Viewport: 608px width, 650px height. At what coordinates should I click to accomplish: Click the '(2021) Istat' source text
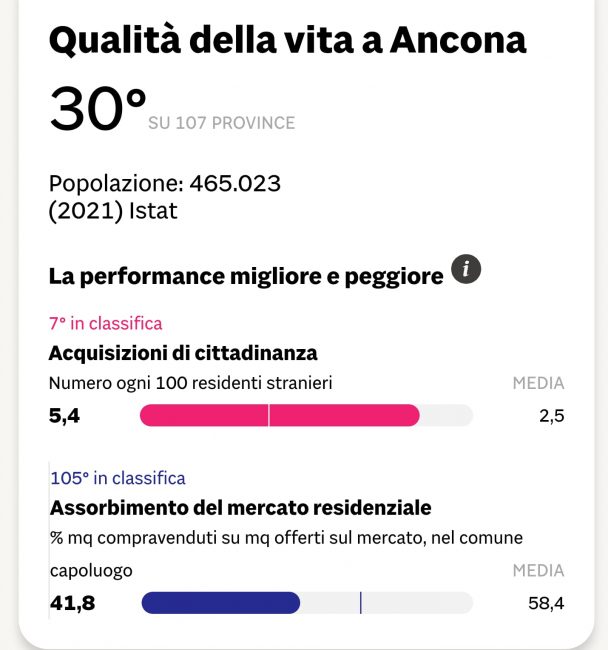[x=112, y=211]
